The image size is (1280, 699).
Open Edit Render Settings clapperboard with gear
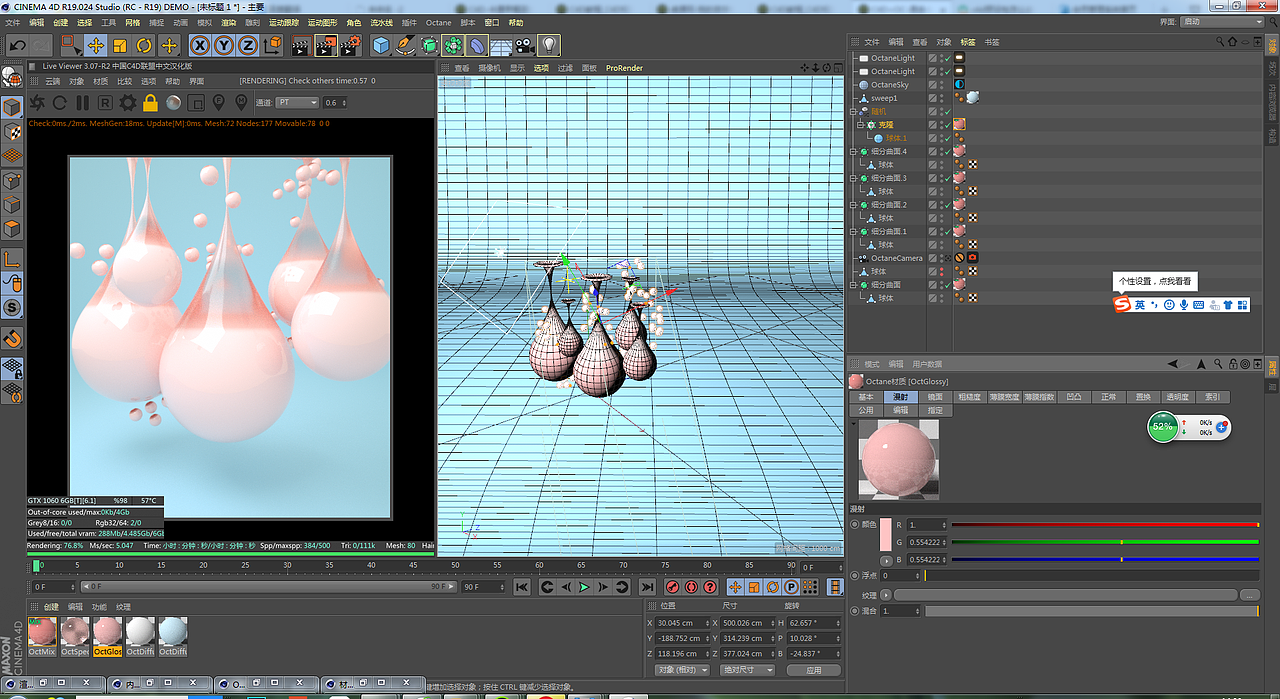pos(350,45)
